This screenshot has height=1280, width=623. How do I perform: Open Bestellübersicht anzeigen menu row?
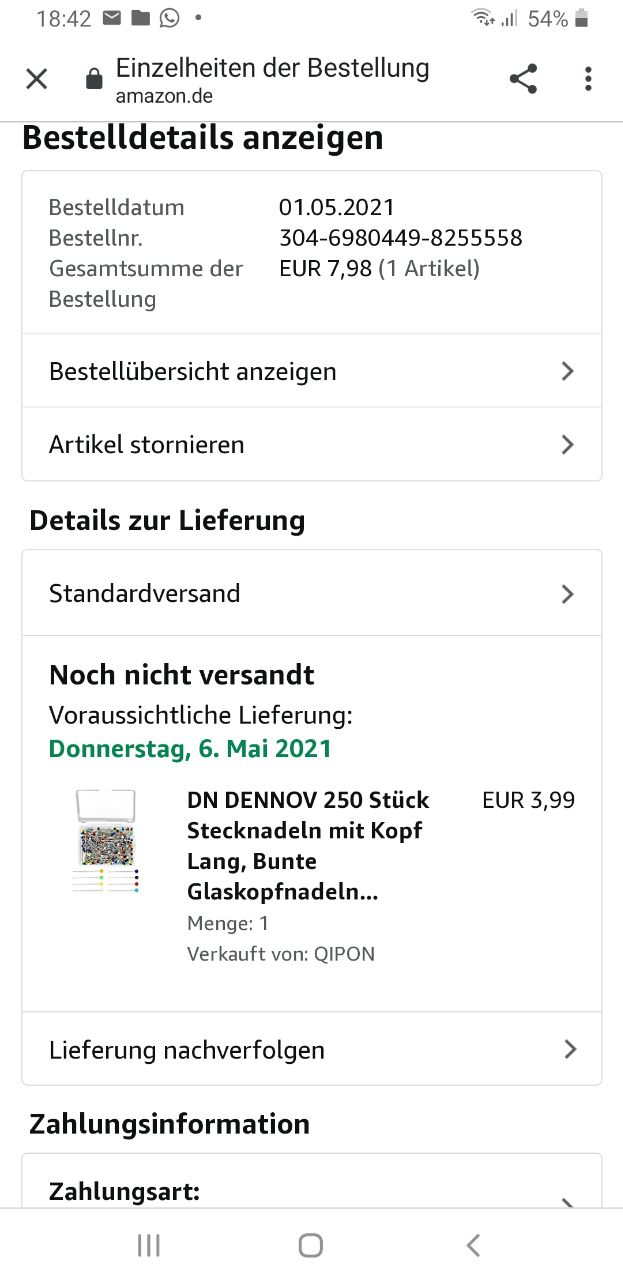pos(312,371)
